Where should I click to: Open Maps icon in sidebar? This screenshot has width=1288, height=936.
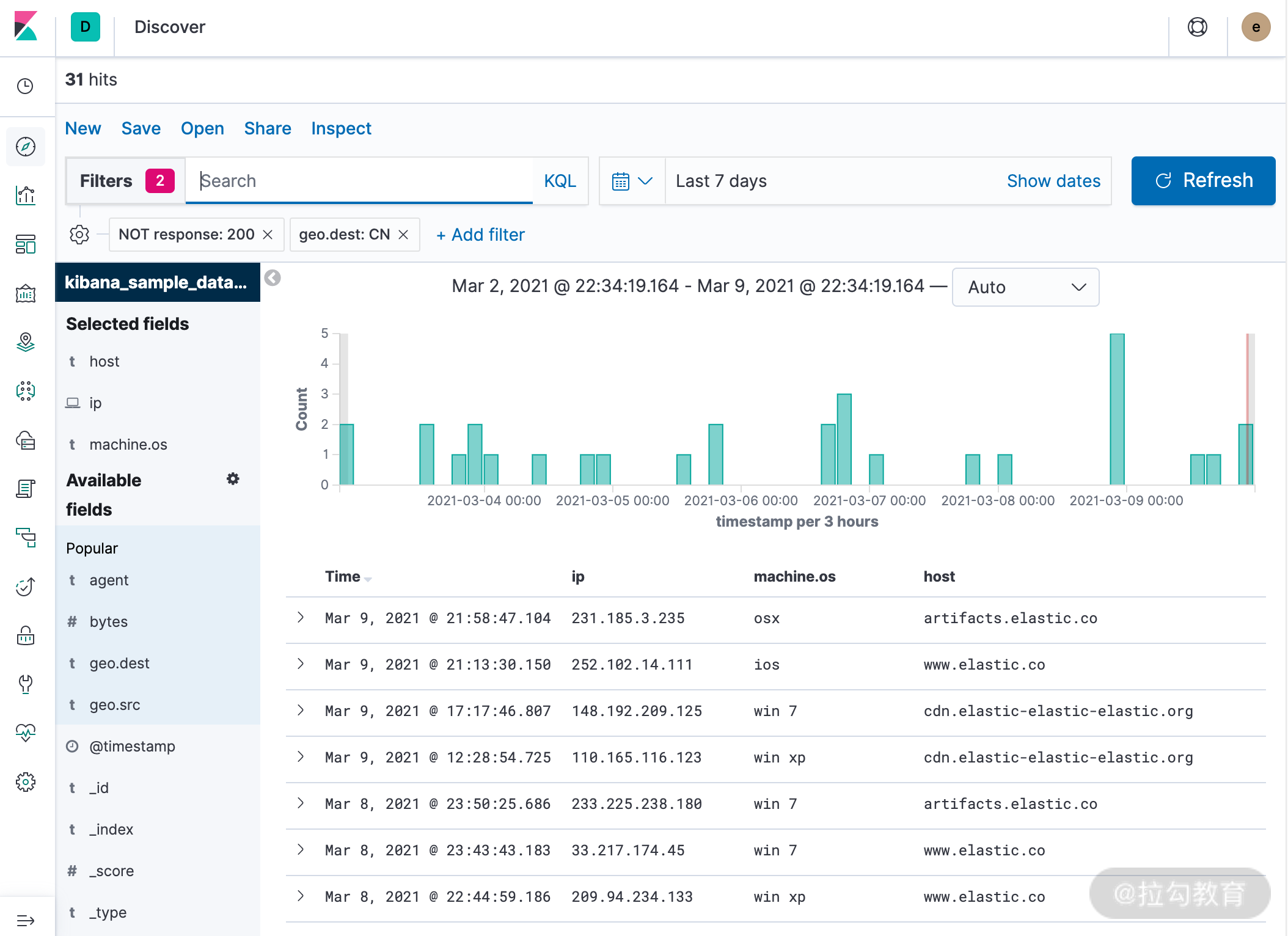pyautogui.click(x=25, y=342)
